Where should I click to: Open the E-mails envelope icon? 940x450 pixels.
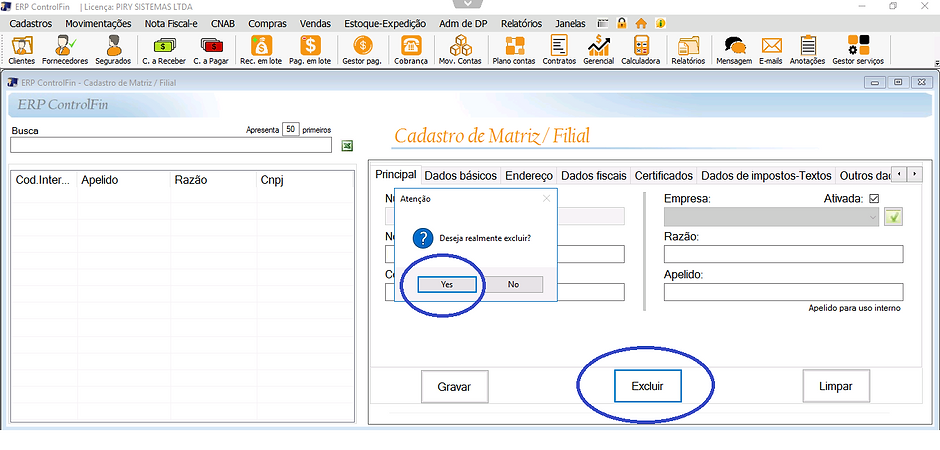771,50
